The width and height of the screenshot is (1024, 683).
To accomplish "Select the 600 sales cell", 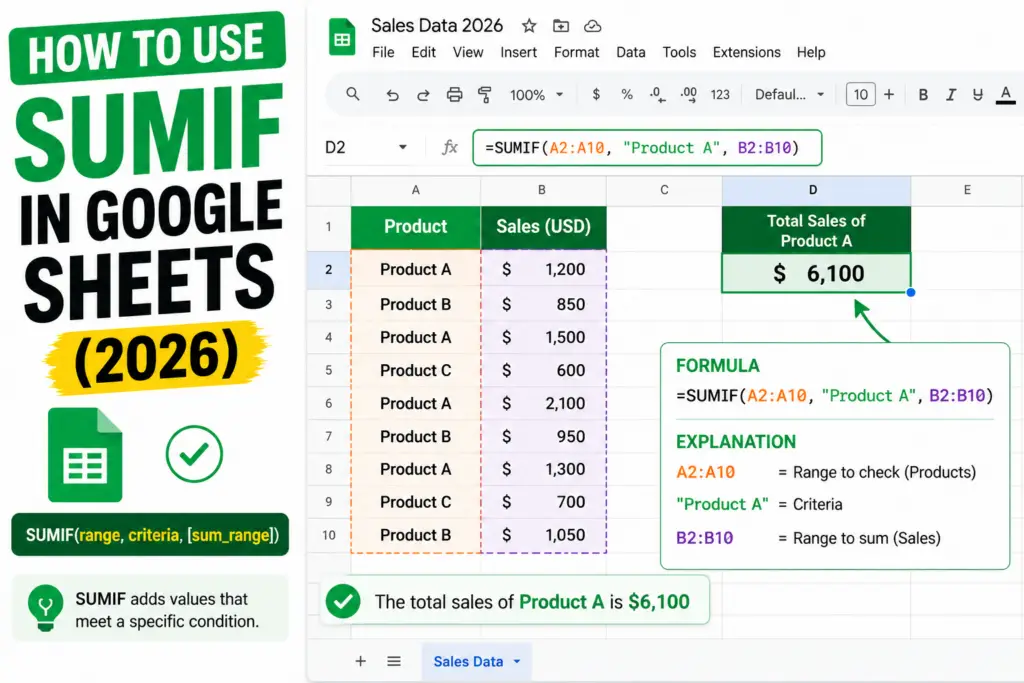I will [543, 370].
